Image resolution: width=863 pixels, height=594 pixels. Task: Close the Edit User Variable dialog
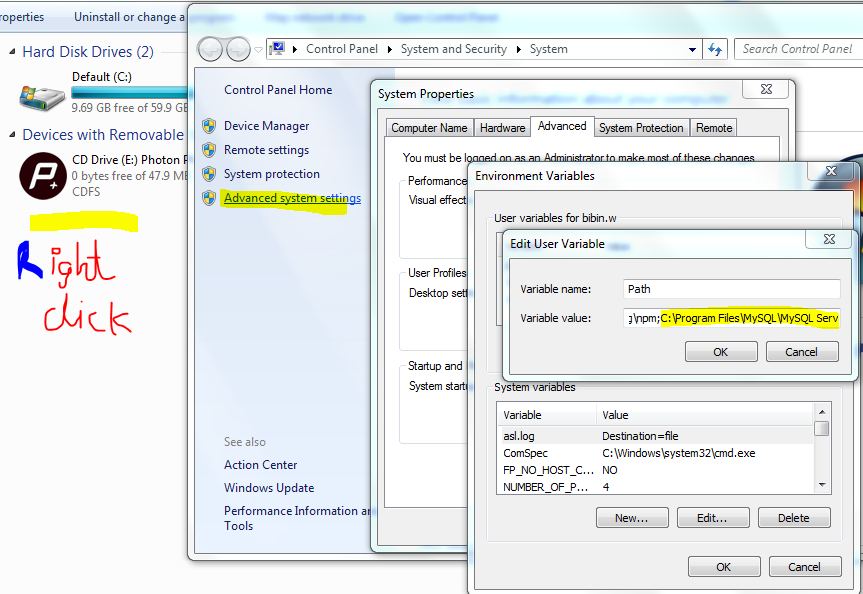click(829, 239)
